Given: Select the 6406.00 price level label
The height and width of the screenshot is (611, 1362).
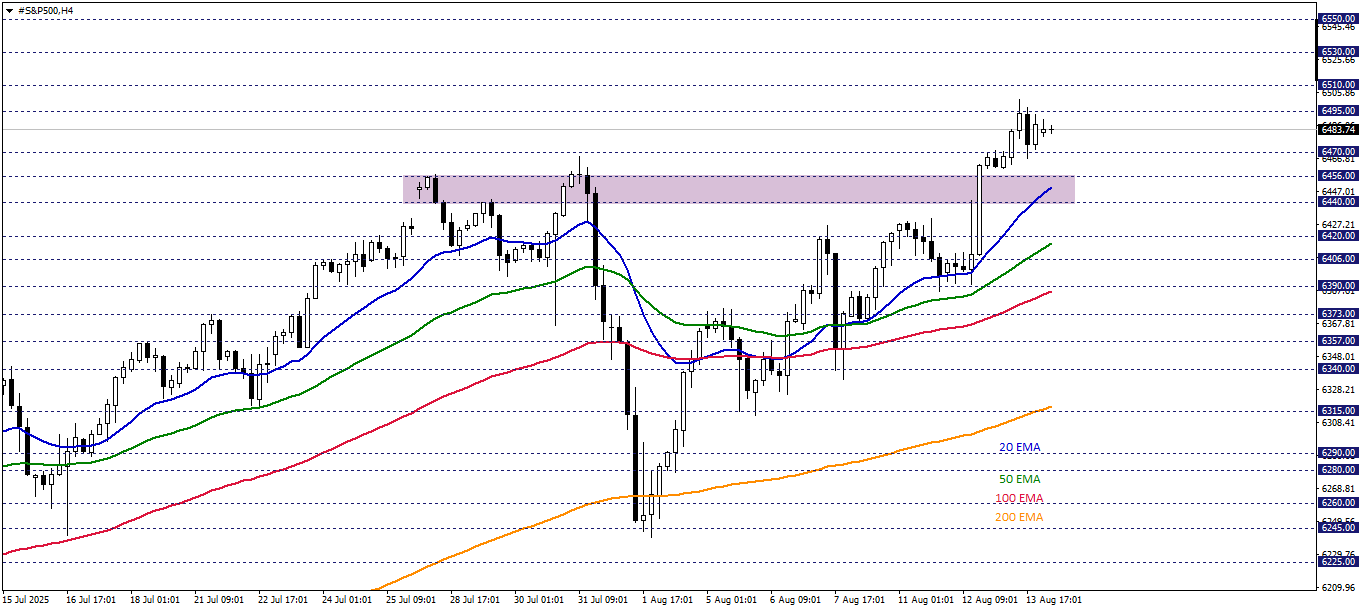Looking at the screenshot, I should pos(1338,258).
